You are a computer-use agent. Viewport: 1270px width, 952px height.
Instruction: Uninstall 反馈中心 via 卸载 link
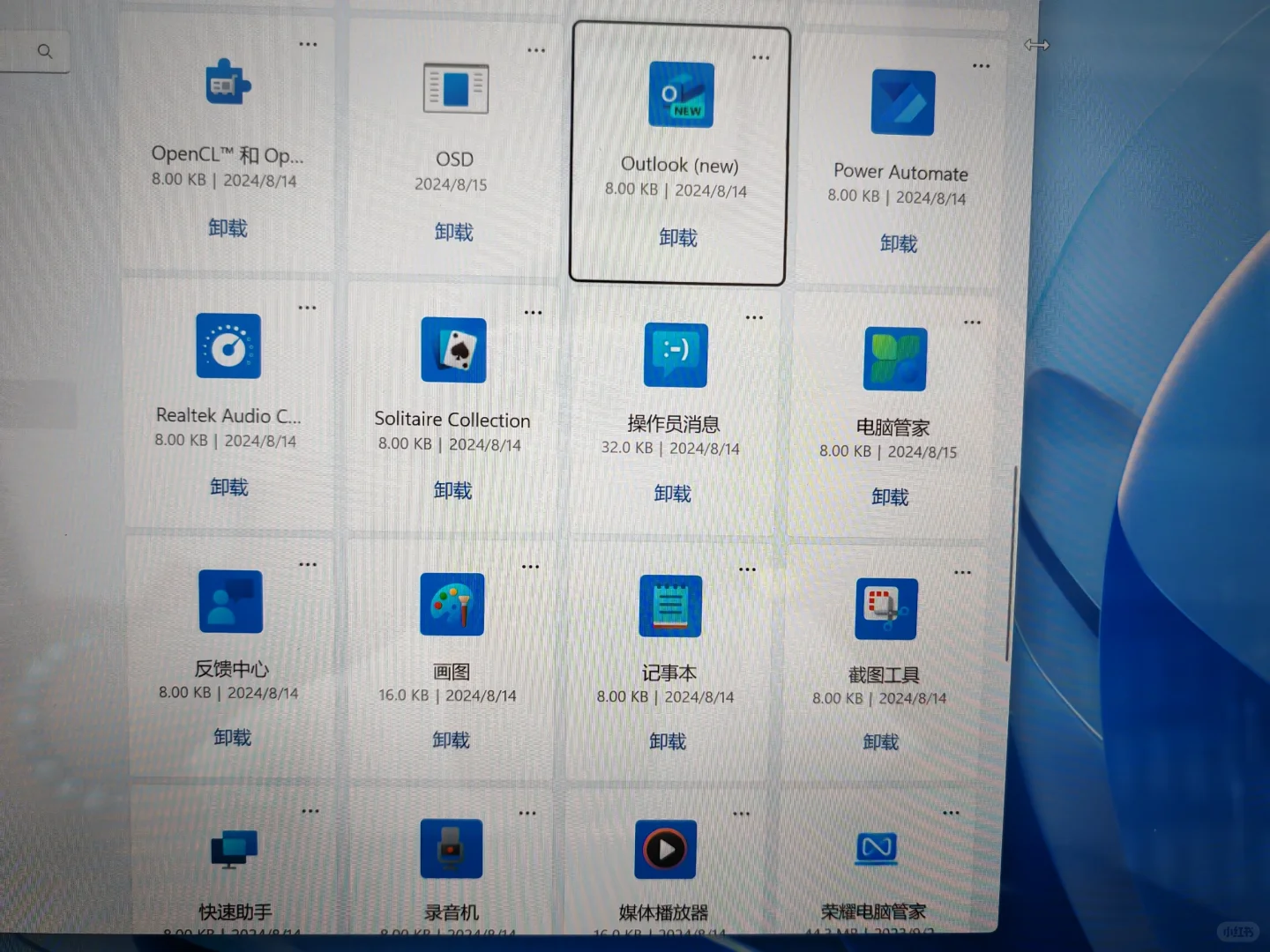[x=233, y=737]
